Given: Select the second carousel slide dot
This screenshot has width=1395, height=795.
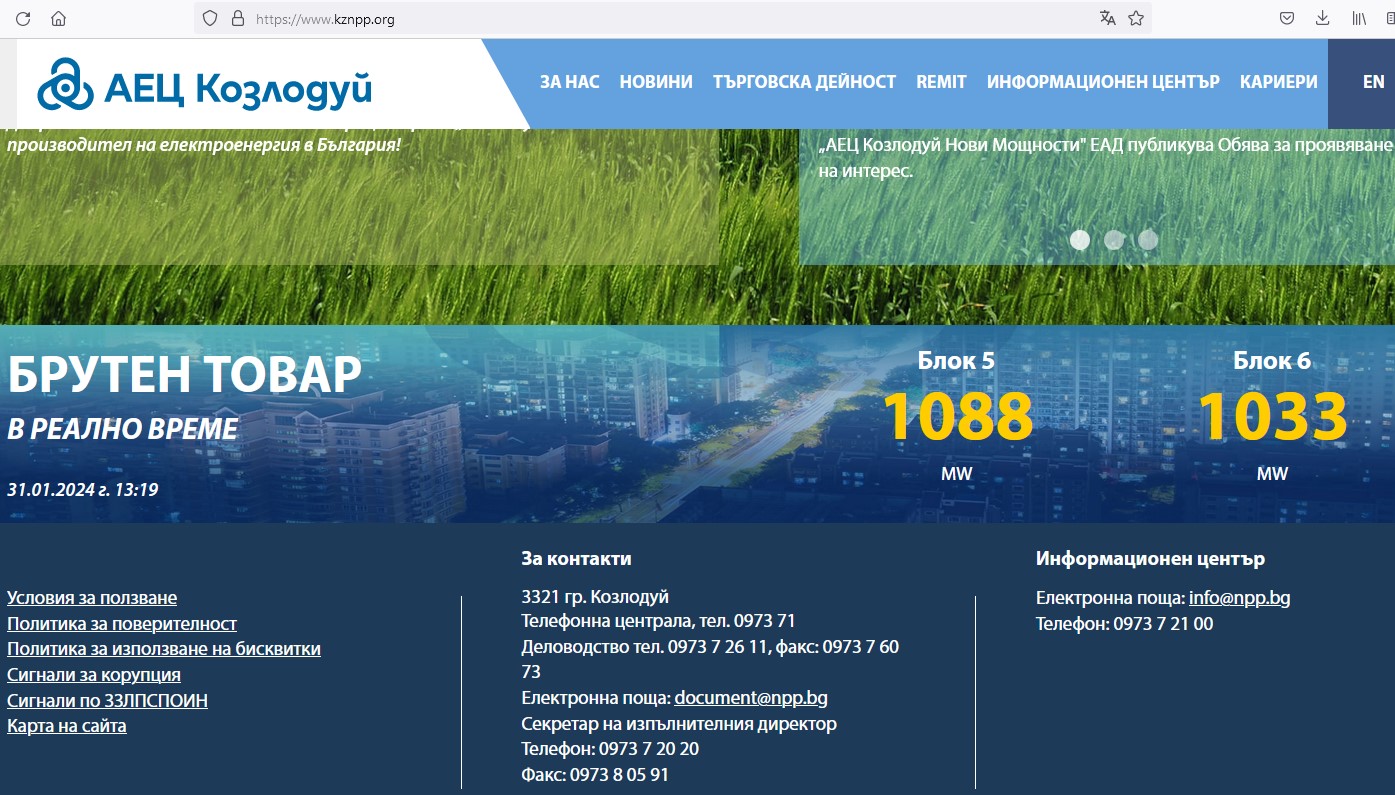Looking at the screenshot, I should point(1114,240).
